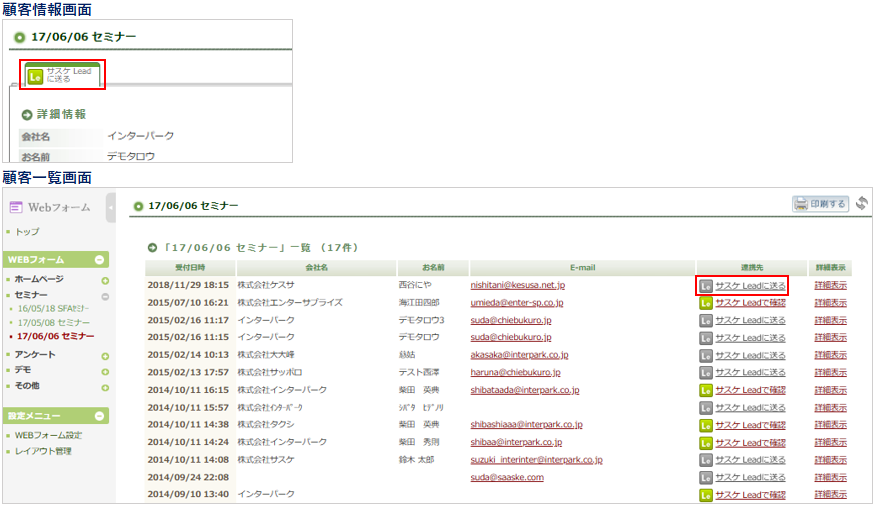Open the email shibaa@interpark.co.jp

516,442
